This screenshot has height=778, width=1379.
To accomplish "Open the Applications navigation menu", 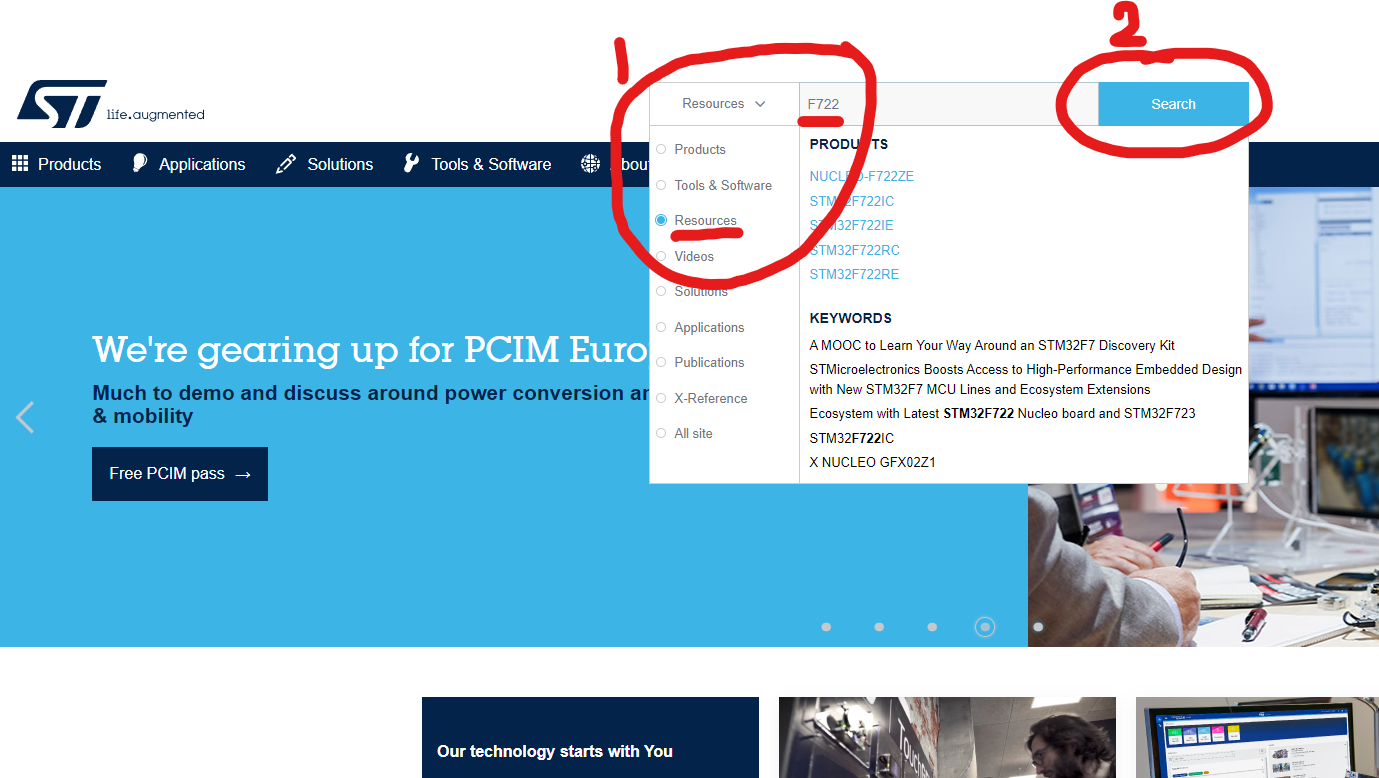I will [x=202, y=164].
